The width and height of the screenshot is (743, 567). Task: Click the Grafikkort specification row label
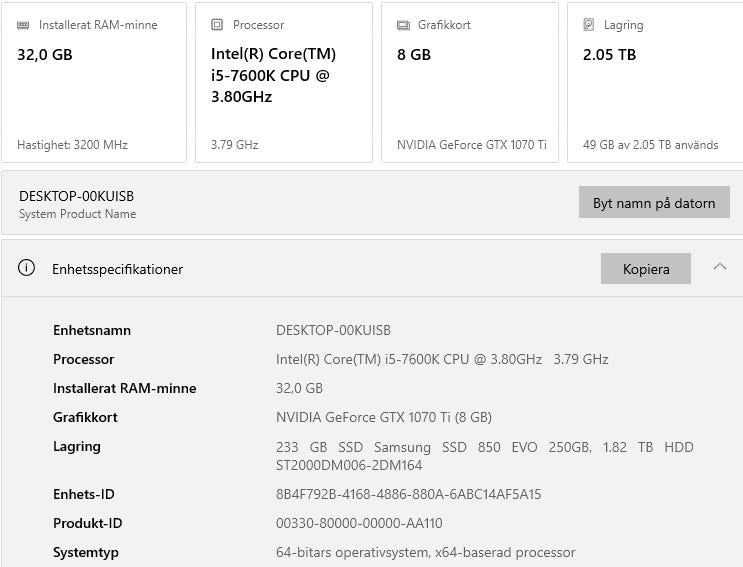point(85,417)
